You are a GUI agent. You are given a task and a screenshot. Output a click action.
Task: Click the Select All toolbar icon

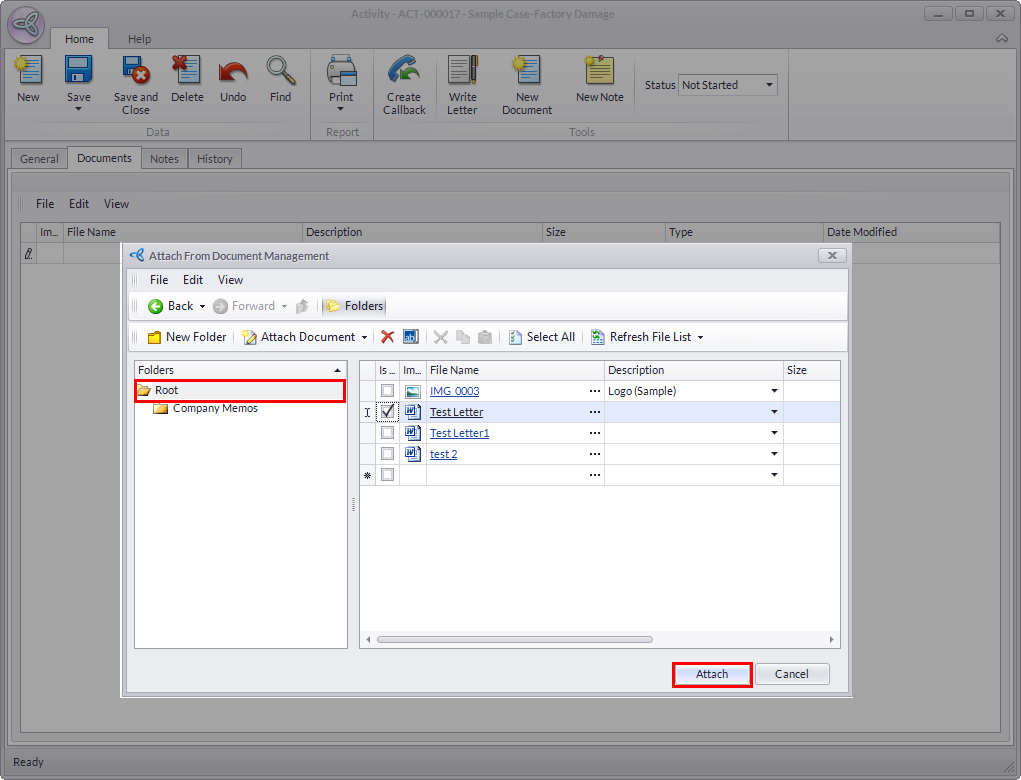pos(515,337)
